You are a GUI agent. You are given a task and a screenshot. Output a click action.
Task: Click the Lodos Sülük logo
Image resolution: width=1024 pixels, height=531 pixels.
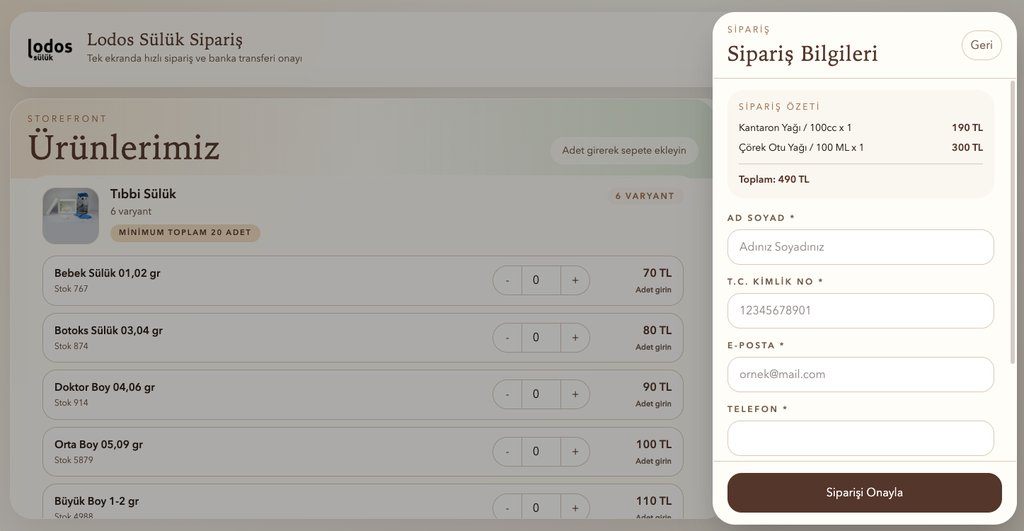pos(49,49)
